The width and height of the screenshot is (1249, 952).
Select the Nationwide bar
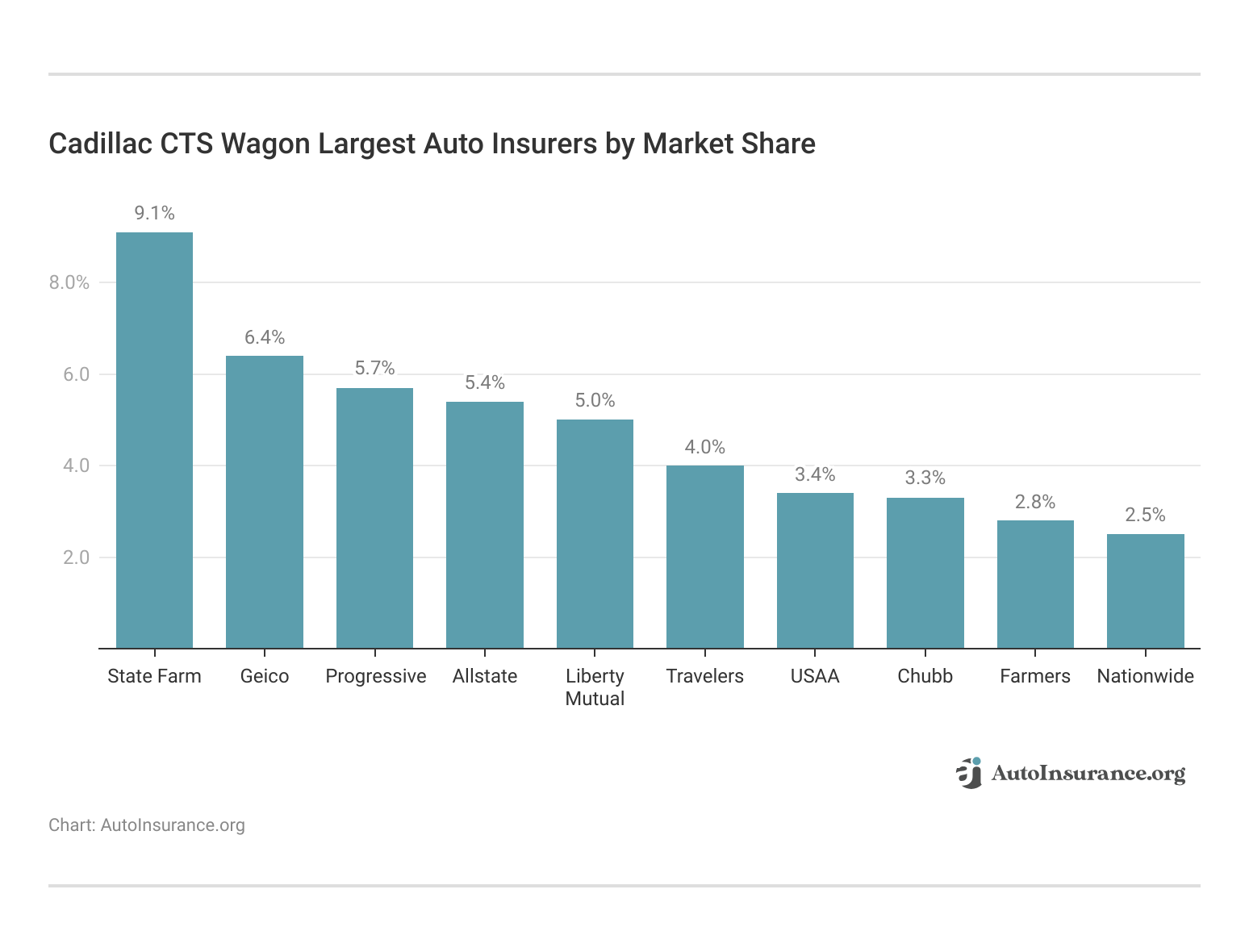point(1146,591)
